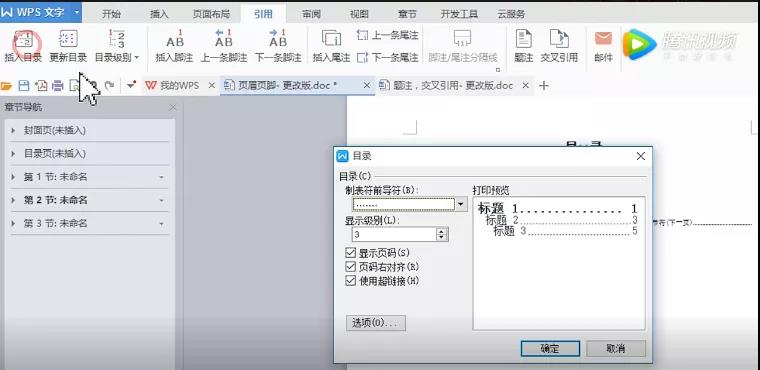Close the 章节导航 panel
Screen dimensions: 760x370
coord(173,107)
